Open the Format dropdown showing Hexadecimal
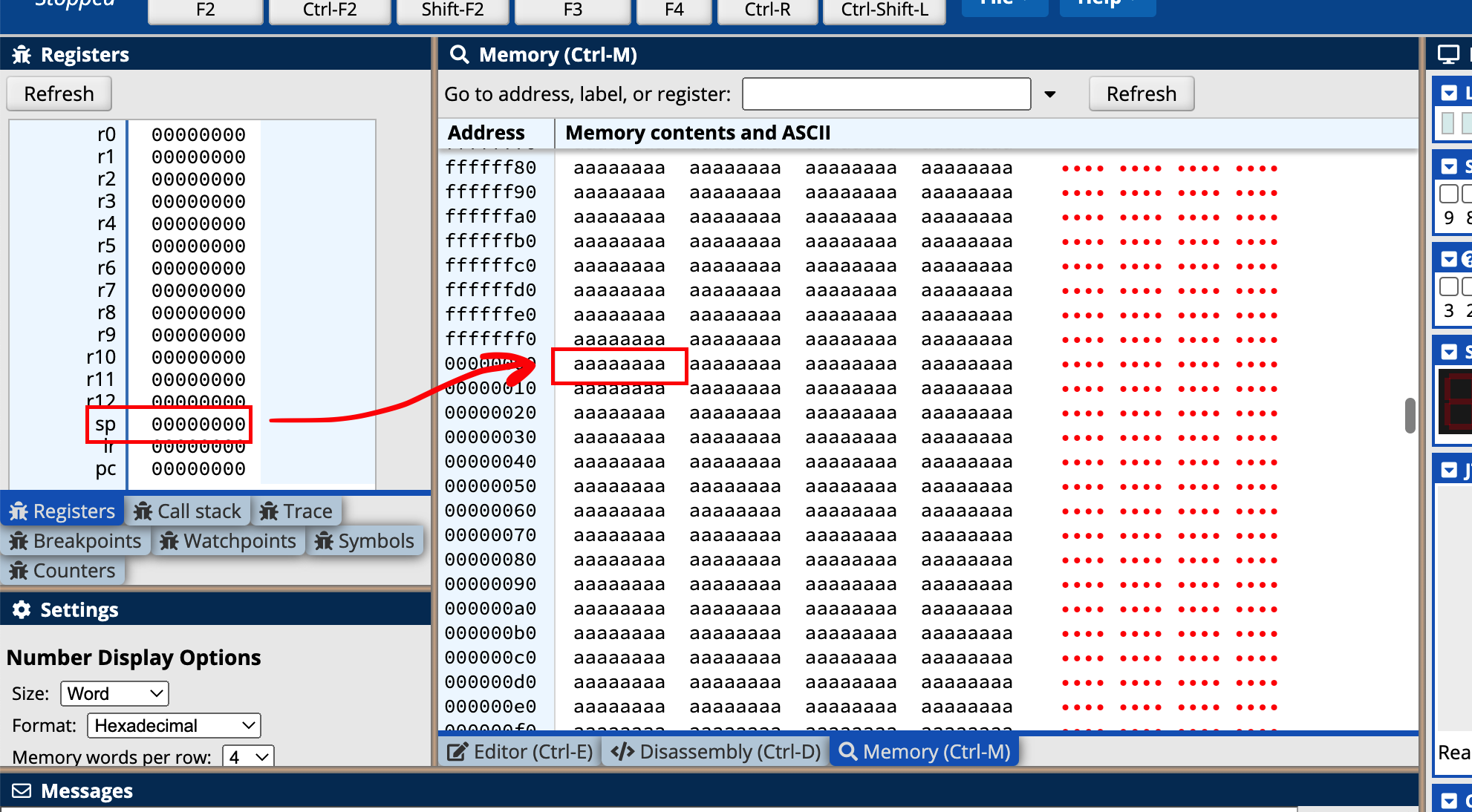This screenshot has height=812, width=1472. point(174,725)
